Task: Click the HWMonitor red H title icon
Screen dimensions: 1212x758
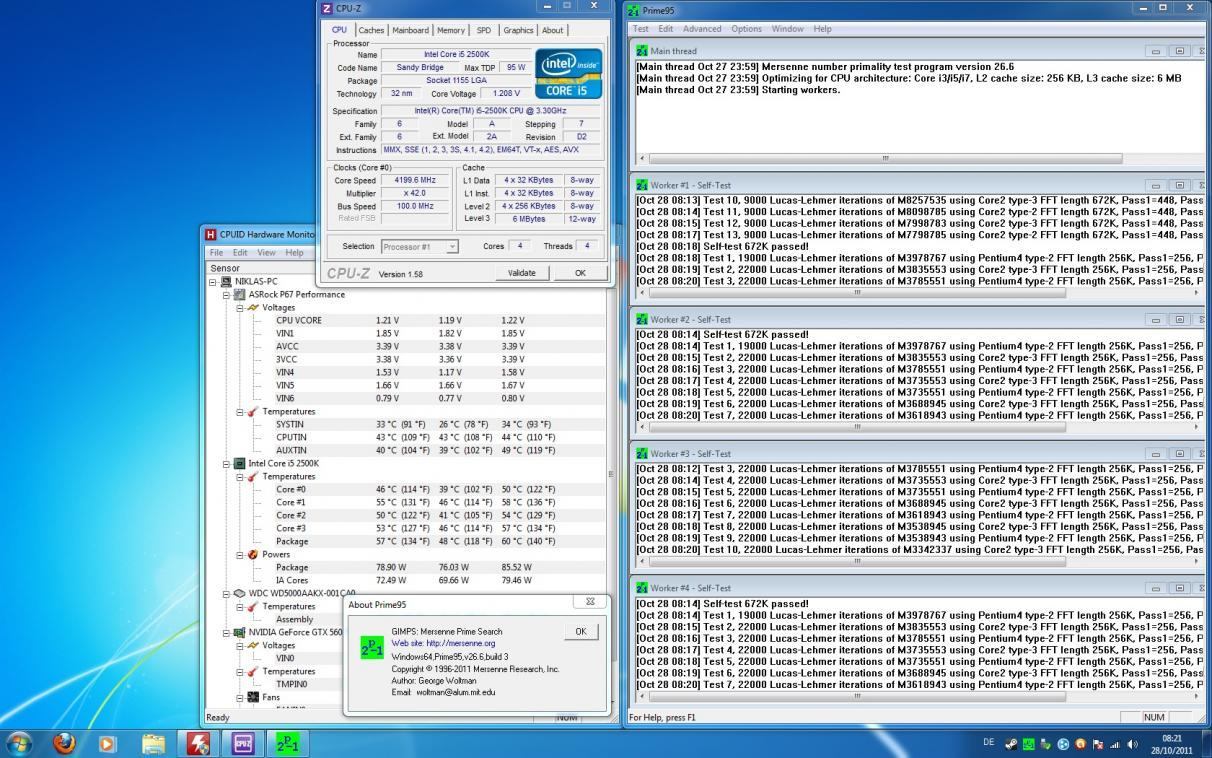Action: tap(211, 235)
